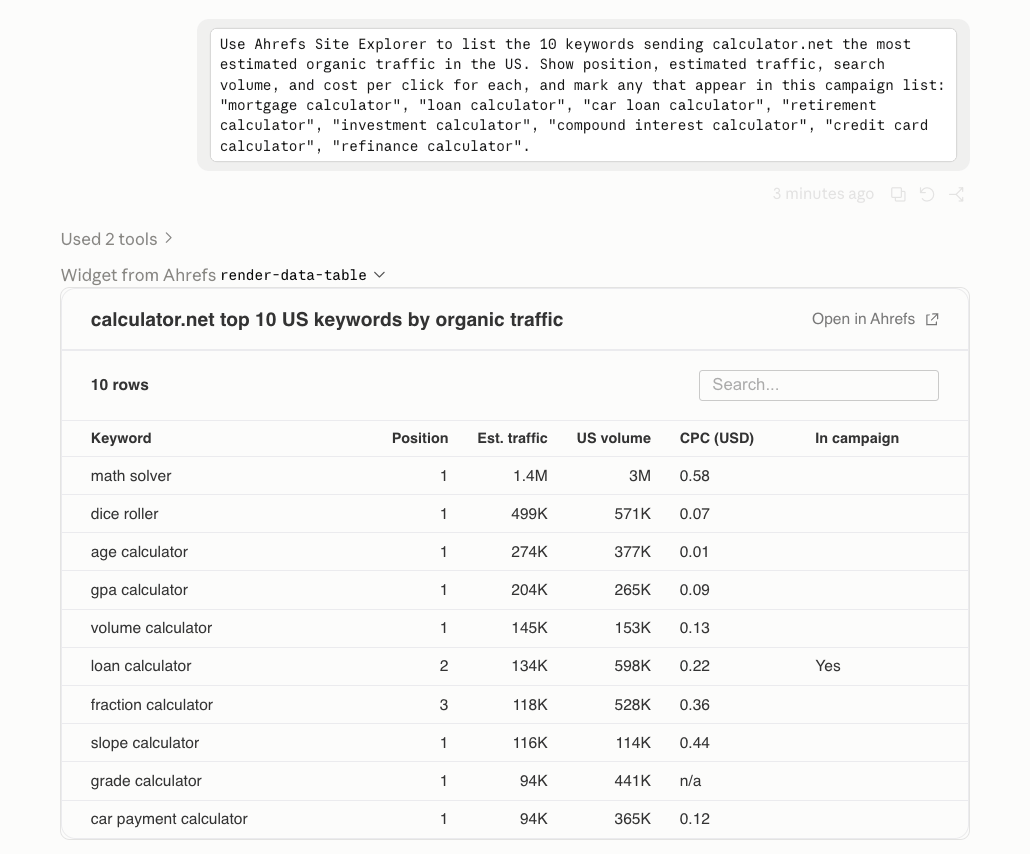Open in Ahrefs link

[x=875, y=319]
